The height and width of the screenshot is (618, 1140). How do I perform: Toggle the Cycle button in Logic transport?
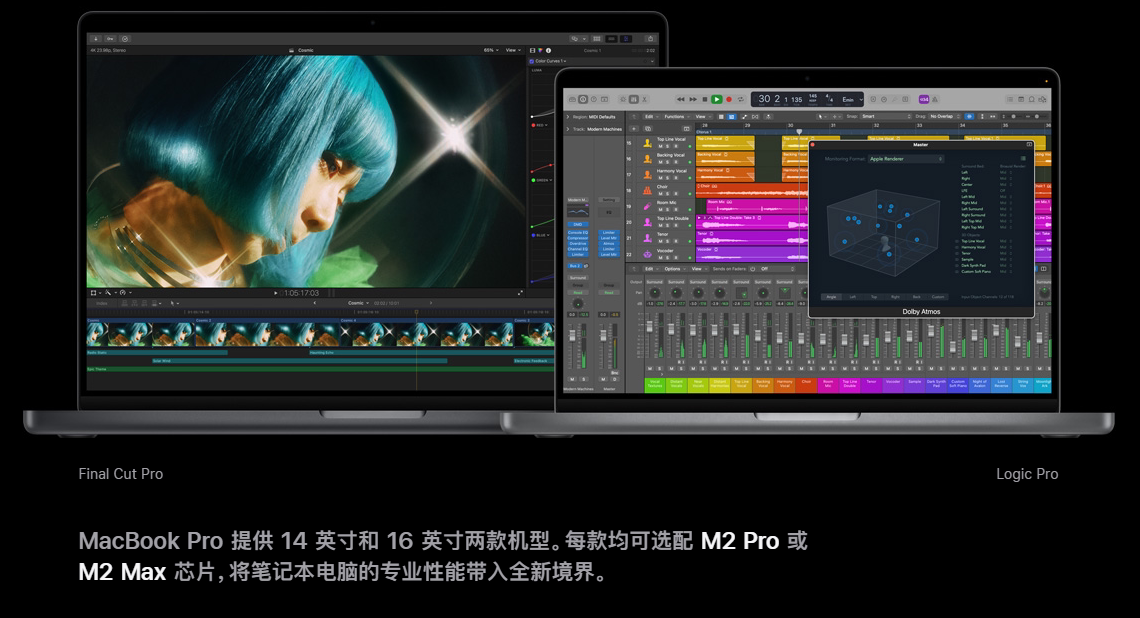740,99
